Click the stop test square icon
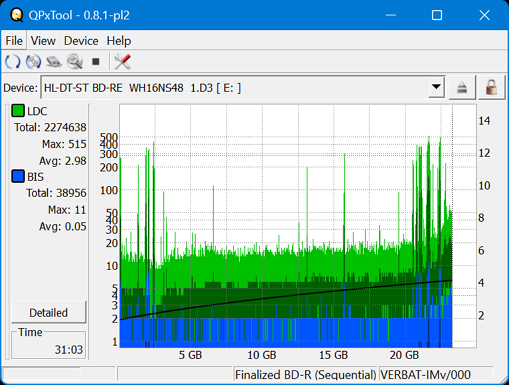This screenshot has width=509, height=385. coord(96,62)
